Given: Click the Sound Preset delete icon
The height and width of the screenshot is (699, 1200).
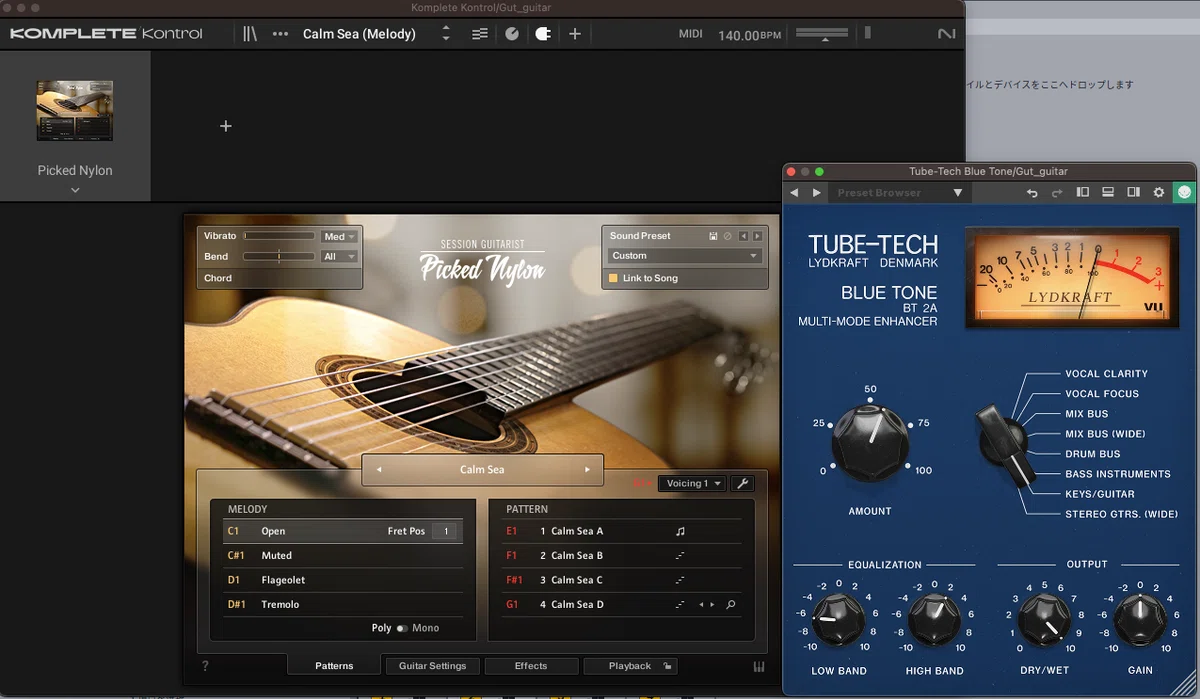Looking at the screenshot, I should (x=728, y=236).
